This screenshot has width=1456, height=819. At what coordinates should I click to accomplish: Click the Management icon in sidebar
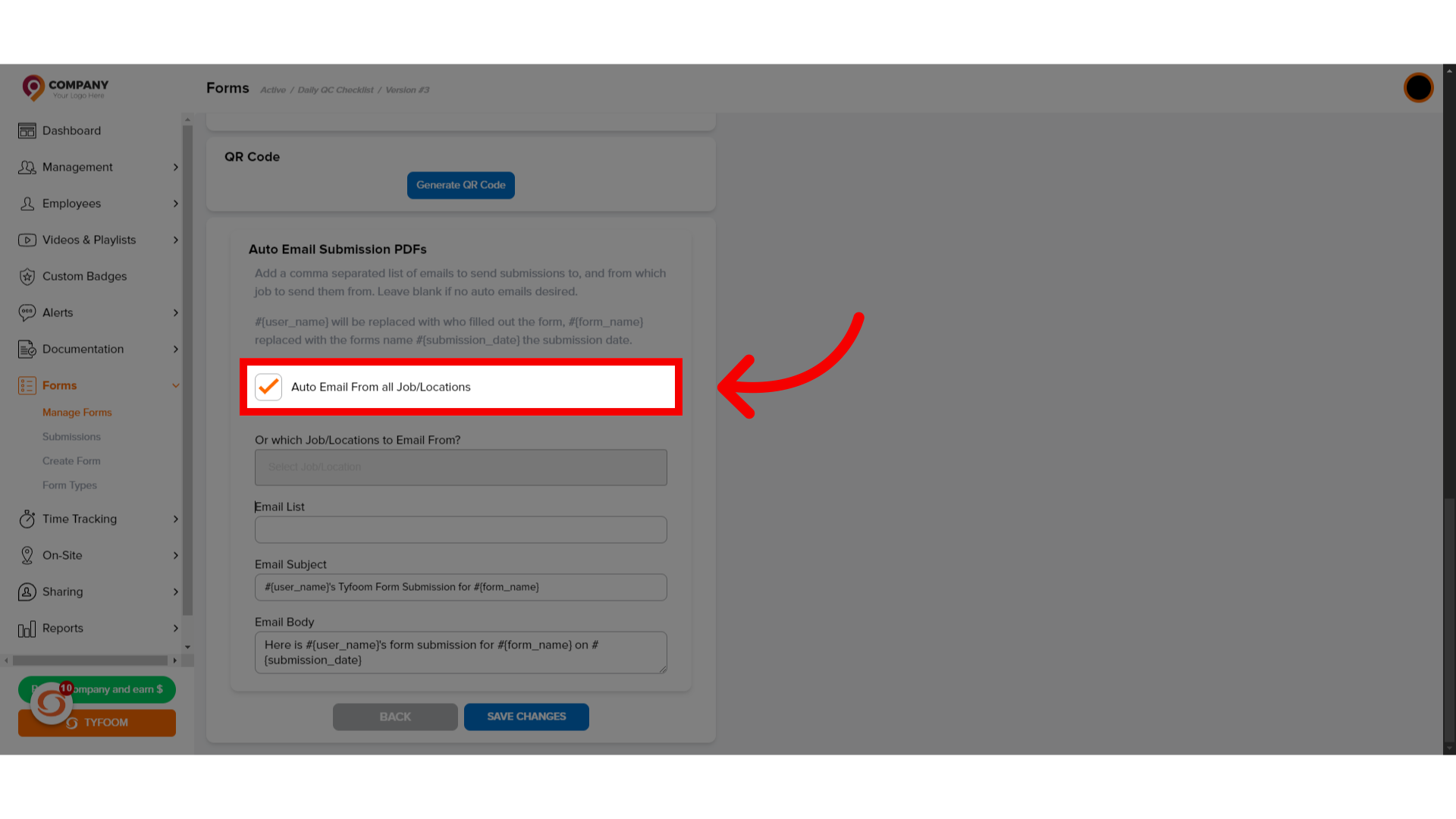[x=27, y=167]
